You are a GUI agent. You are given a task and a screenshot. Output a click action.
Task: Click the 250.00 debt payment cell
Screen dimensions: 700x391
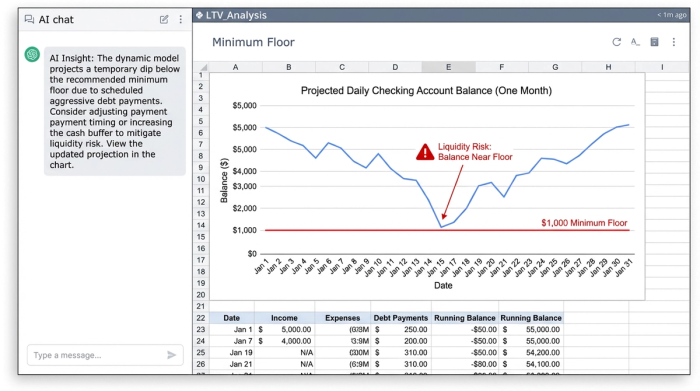click(x=401, y=329)
